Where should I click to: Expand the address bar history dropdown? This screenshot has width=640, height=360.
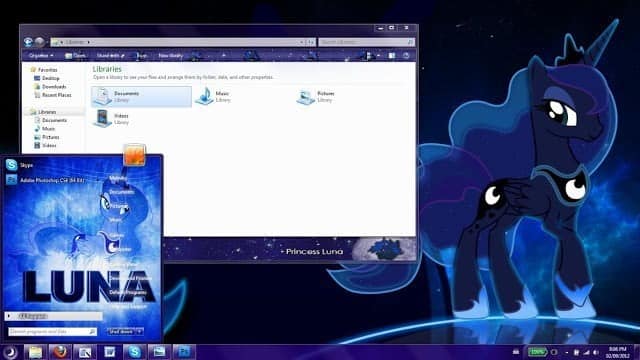pyautogui.click(x=302, y=42)
